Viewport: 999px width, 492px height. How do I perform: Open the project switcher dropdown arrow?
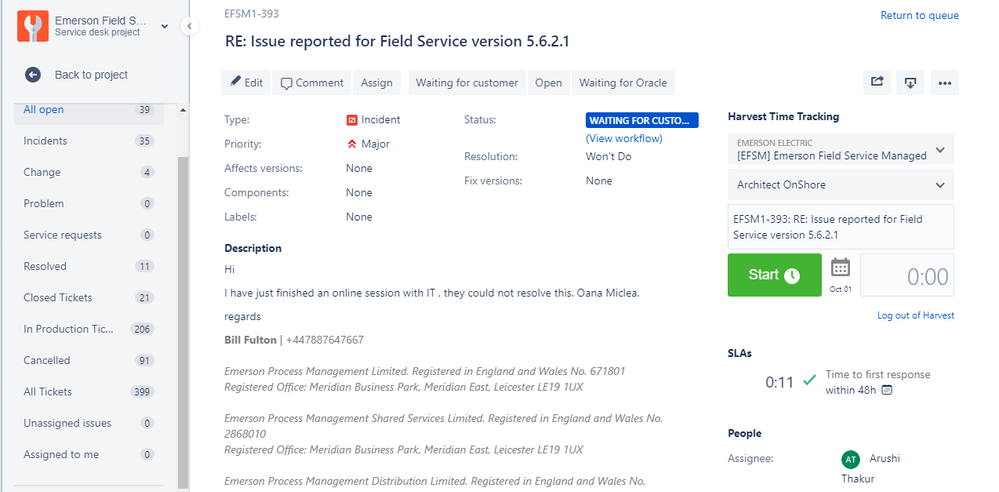[x=164, y=26]
